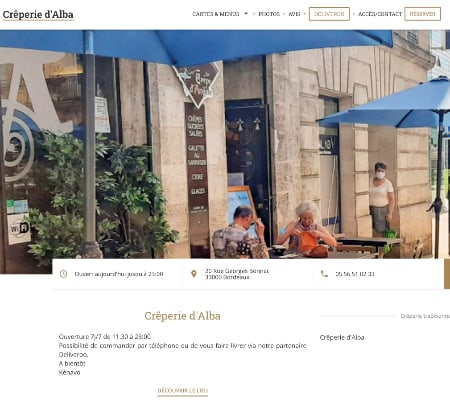
Task: Click the terrace hero photo
Action: (225, 144)
